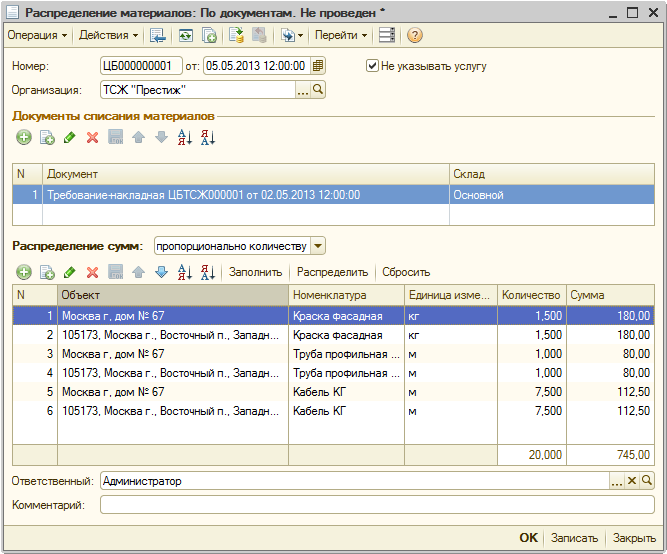Clear the Ответственный field with the X button
Screen dimensions: 667x554
tap(632, 482)
